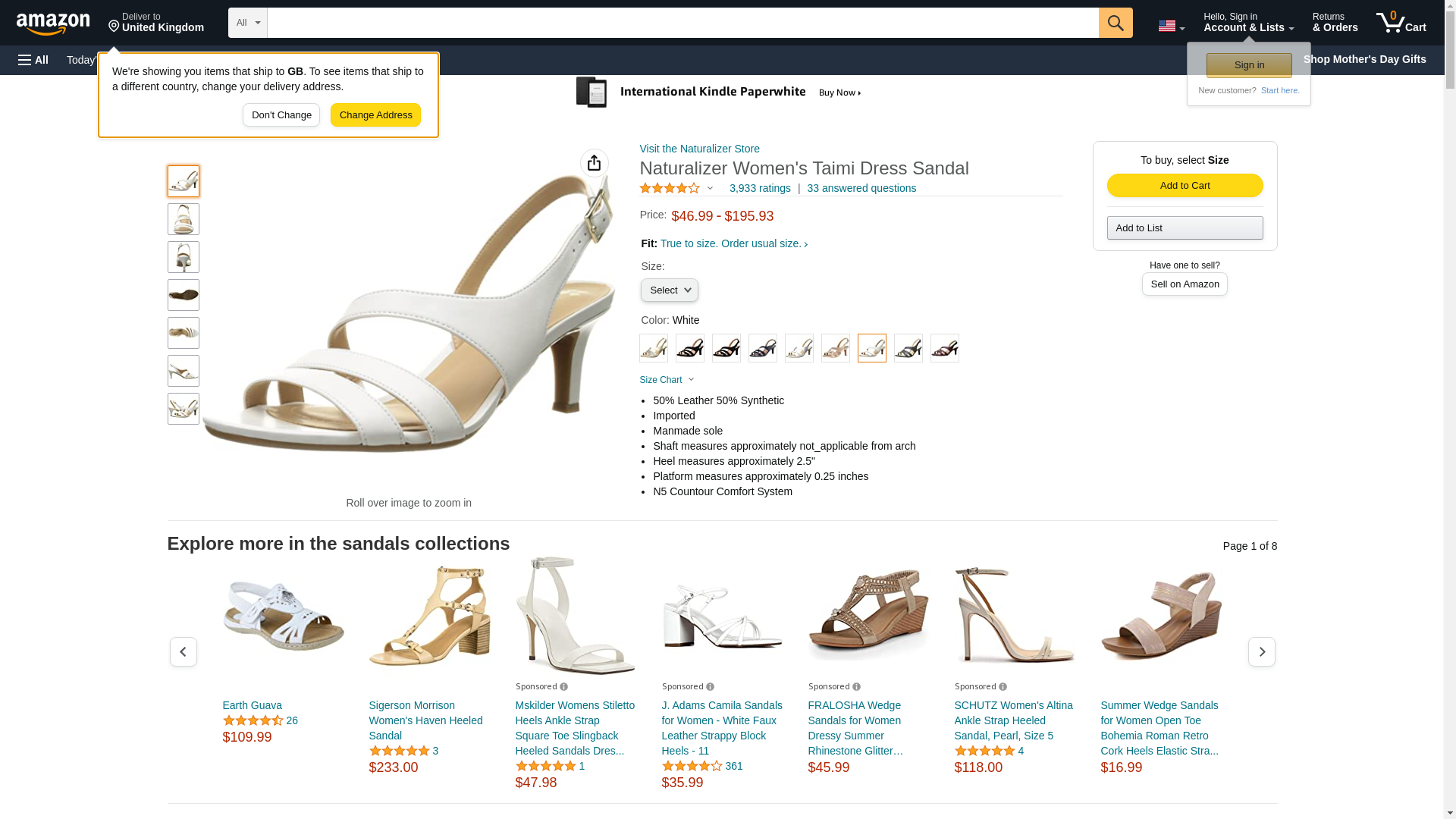This screenshot has width=1456, height=819.
Task: Expand the Size Chart
Action: click(x=666, y=380)
